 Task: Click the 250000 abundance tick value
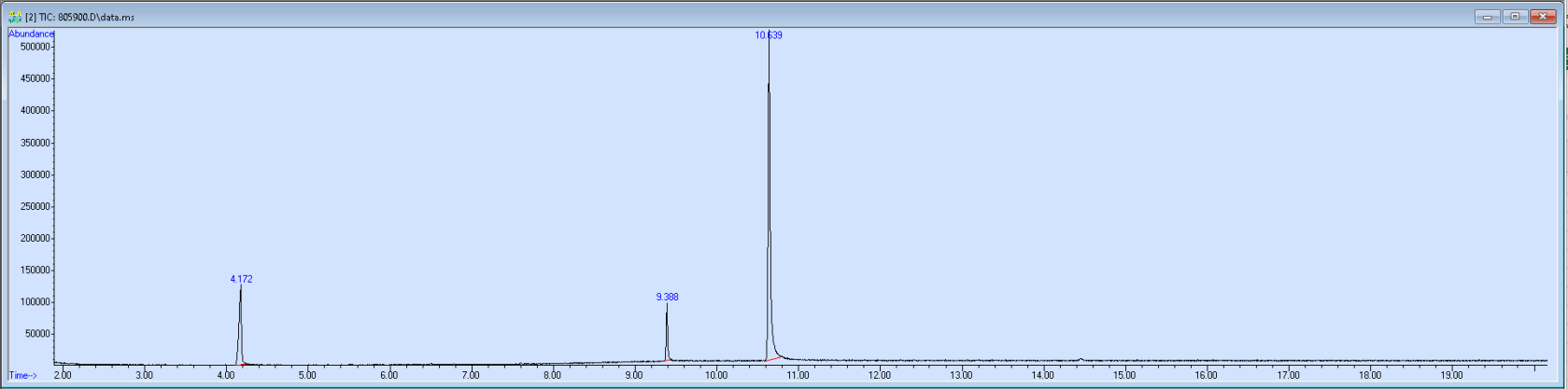35,206
